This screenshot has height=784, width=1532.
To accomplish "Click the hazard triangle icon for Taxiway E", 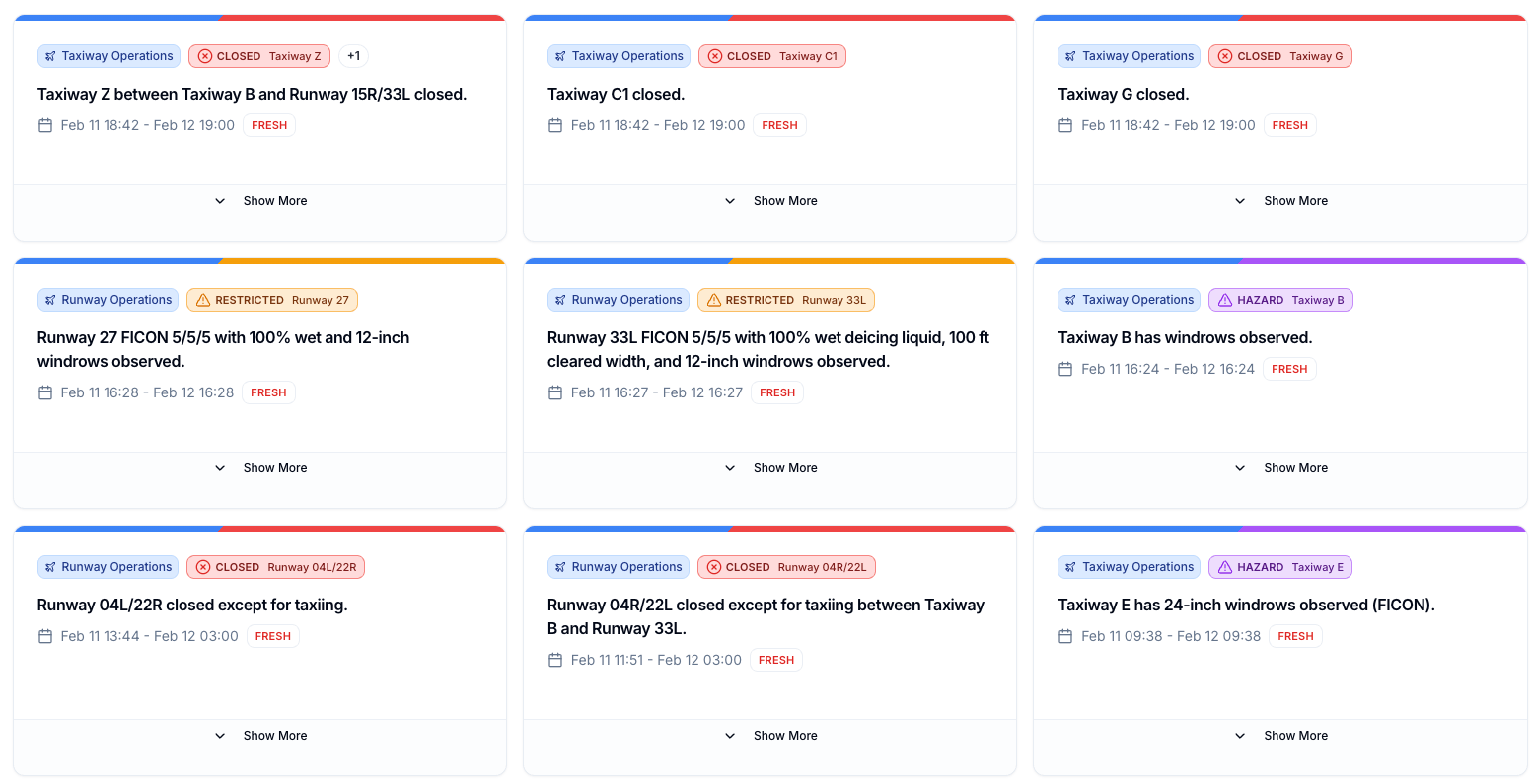I will 1225,567.
